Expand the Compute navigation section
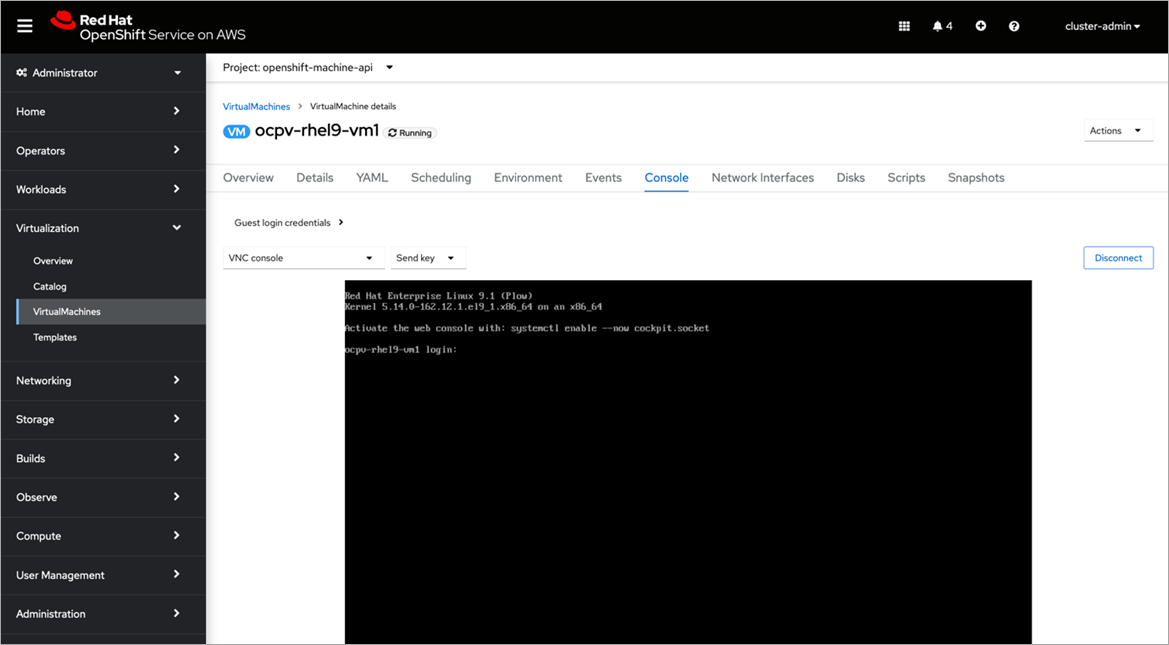 pyautogui.click(x=103, y=535)
